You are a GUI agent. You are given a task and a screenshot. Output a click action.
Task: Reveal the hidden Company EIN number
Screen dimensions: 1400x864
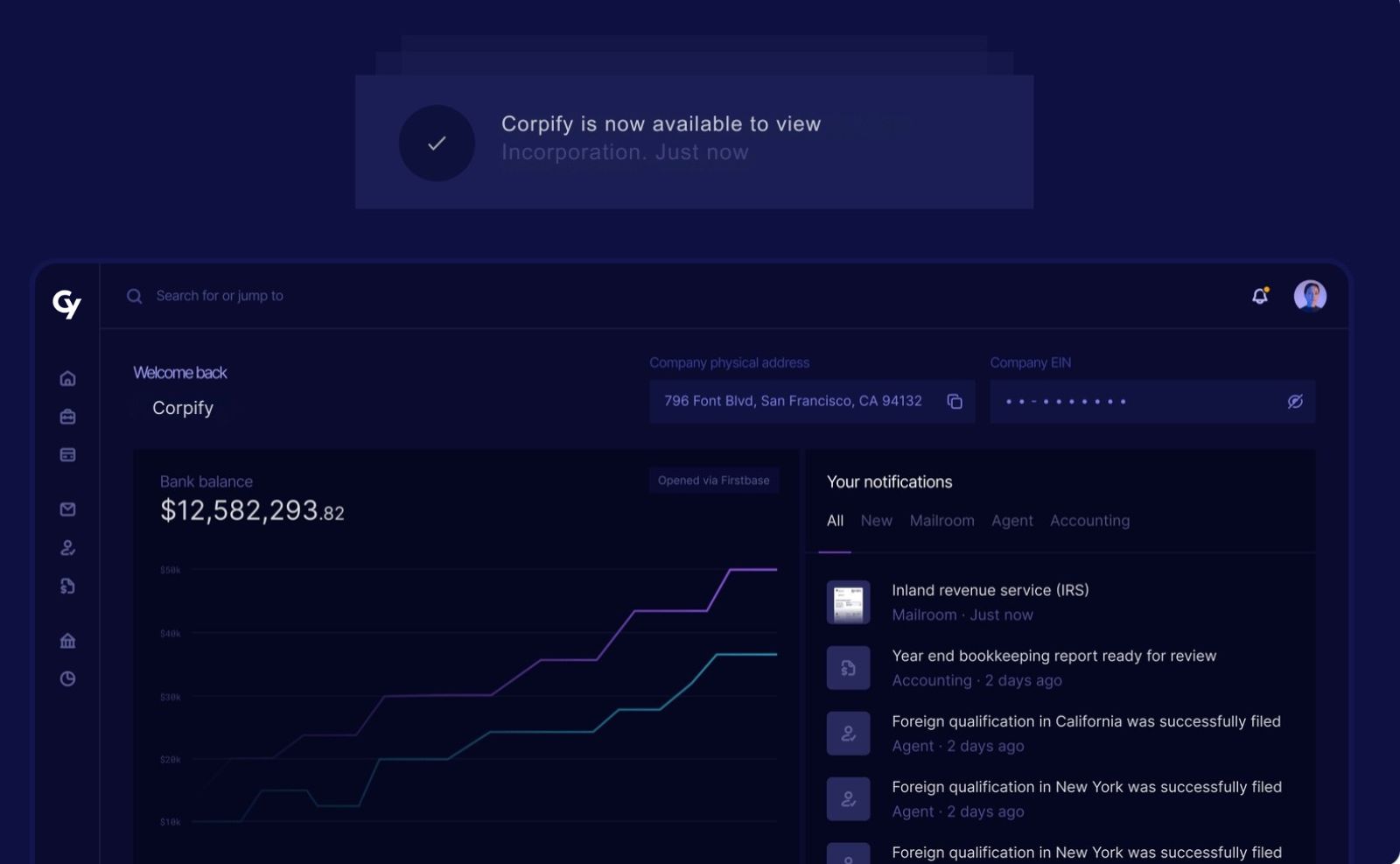click(x=1295, y=401)
